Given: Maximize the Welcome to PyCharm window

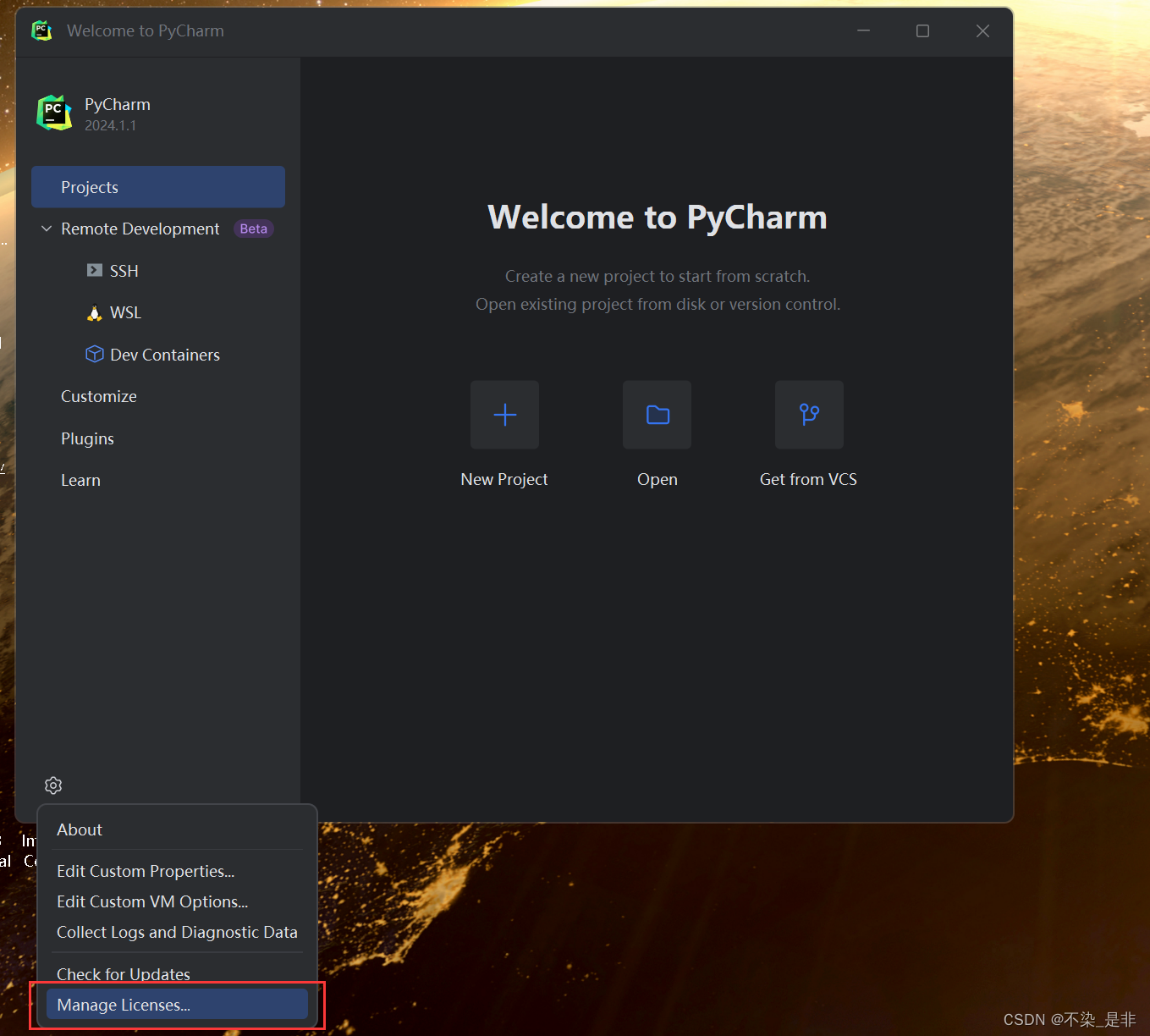Looking at the screenshot, I should pyautogui.click(x=922, y=30).
